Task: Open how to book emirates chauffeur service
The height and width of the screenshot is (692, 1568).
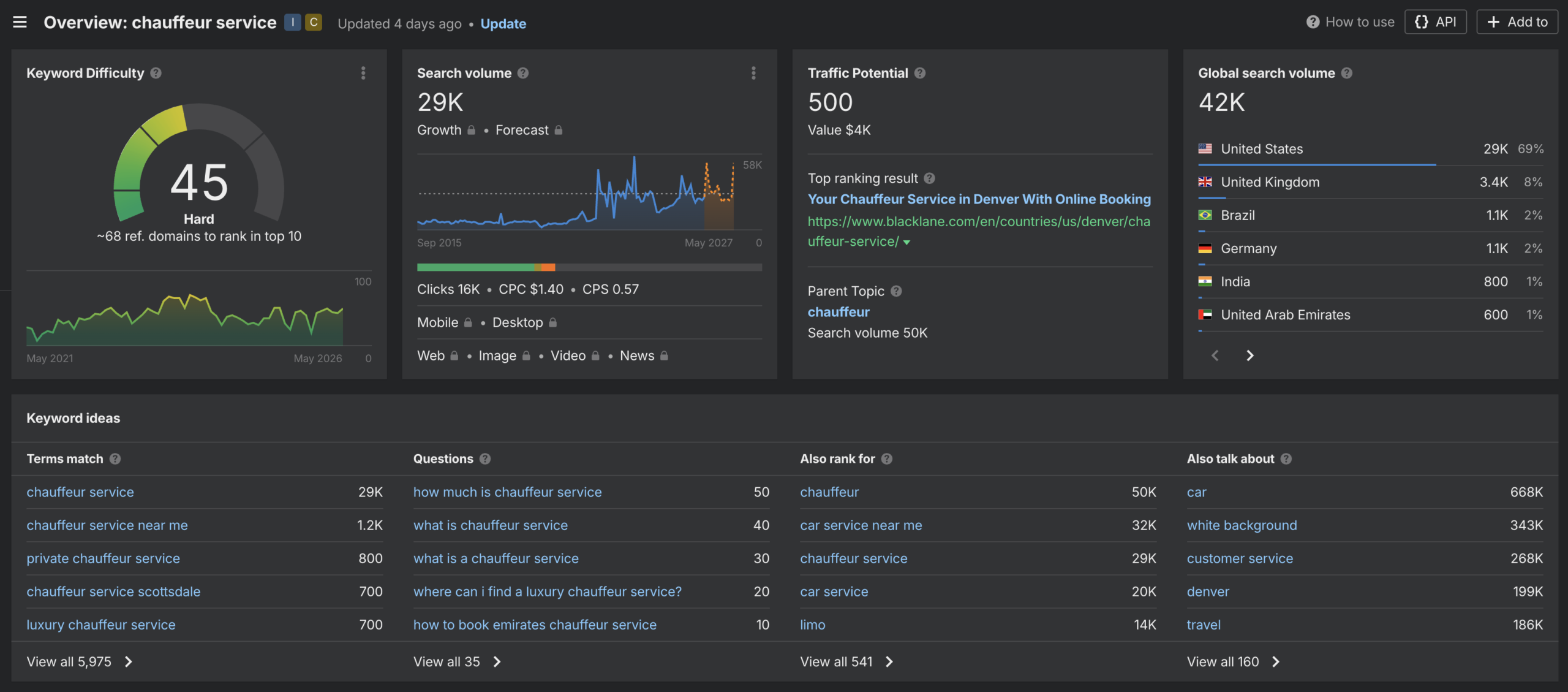Action: point(535,625)
